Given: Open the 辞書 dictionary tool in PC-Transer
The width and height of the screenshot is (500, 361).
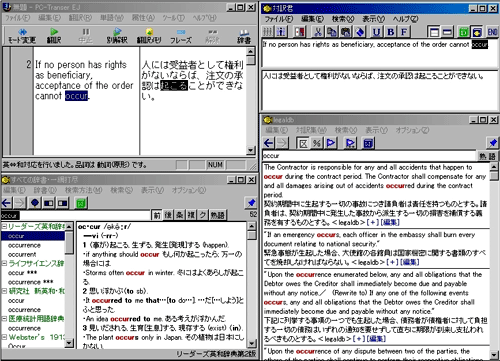Looking at the screenshot, I should [x=244, y=36].
